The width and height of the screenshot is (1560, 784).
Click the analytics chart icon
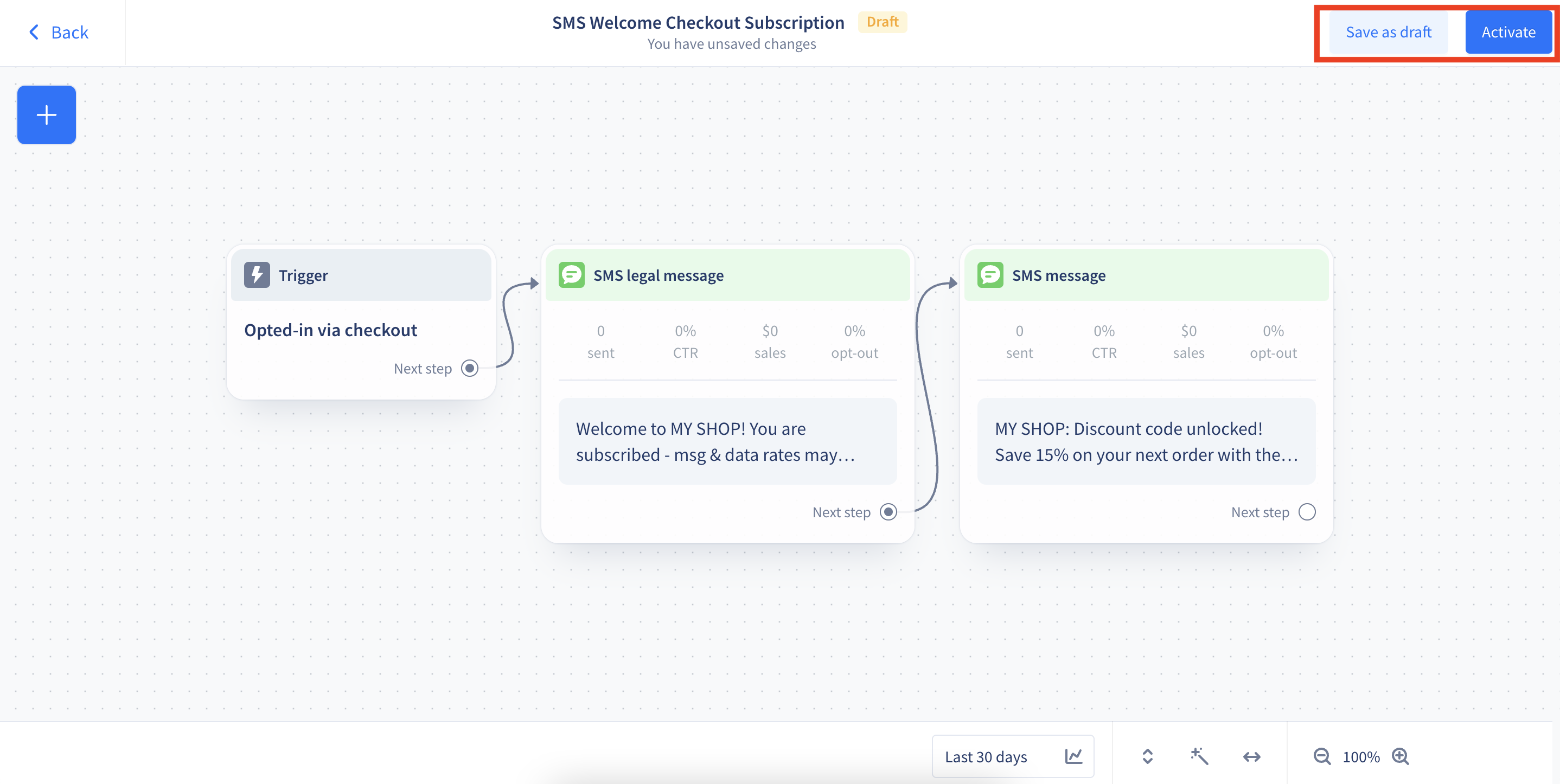(1073, 756)
